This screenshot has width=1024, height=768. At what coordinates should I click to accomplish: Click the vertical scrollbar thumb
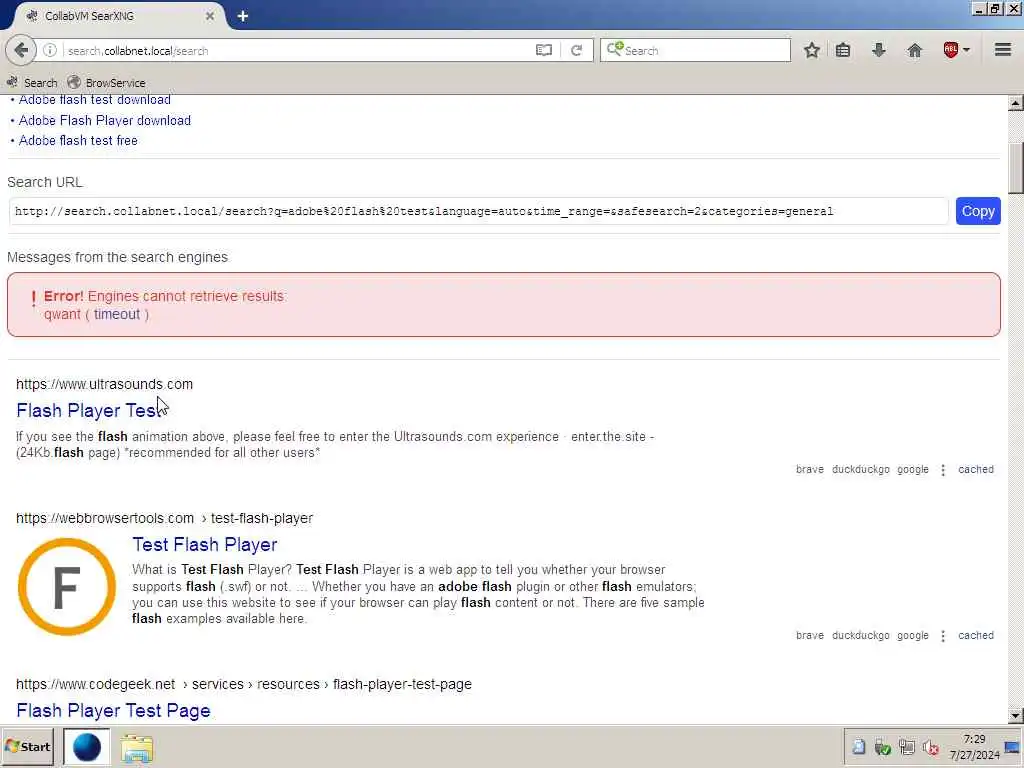click(1015, 167)
